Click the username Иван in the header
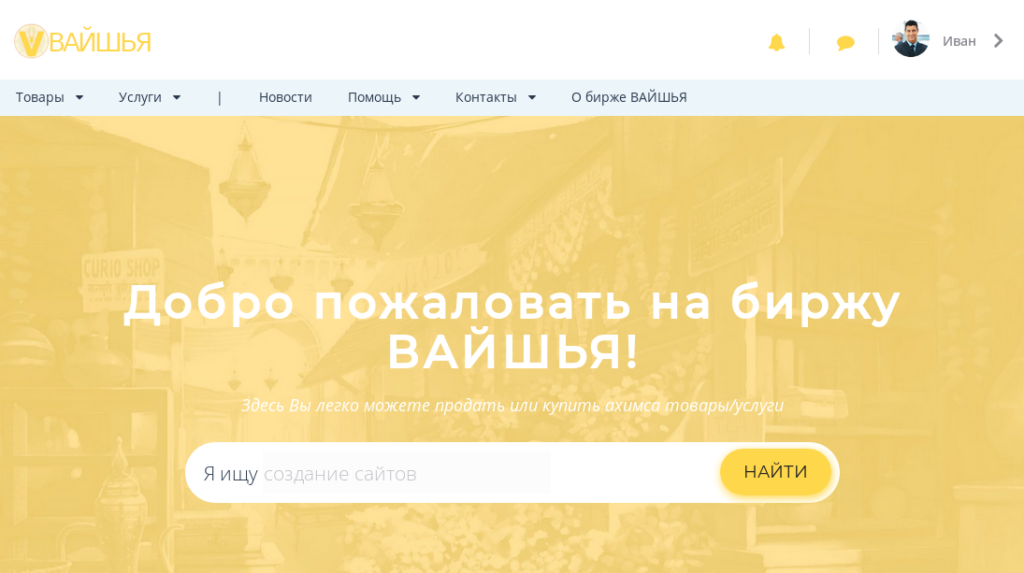1024x573 pixels. 958,41
